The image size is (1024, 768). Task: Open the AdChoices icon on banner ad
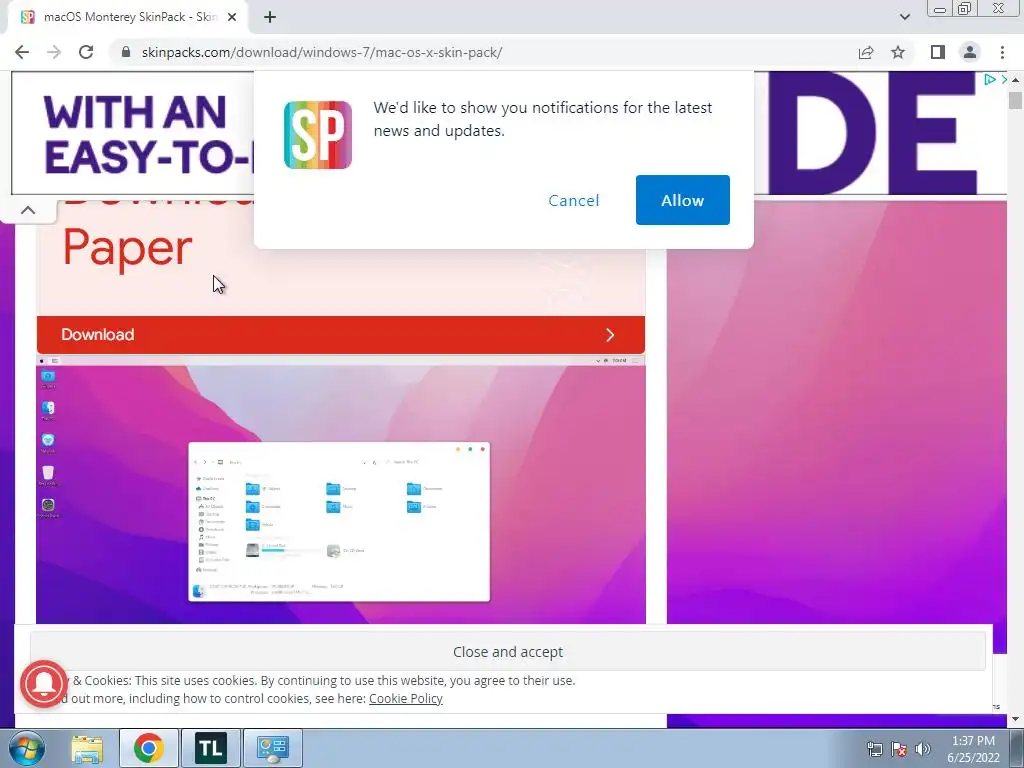point(990,80)
